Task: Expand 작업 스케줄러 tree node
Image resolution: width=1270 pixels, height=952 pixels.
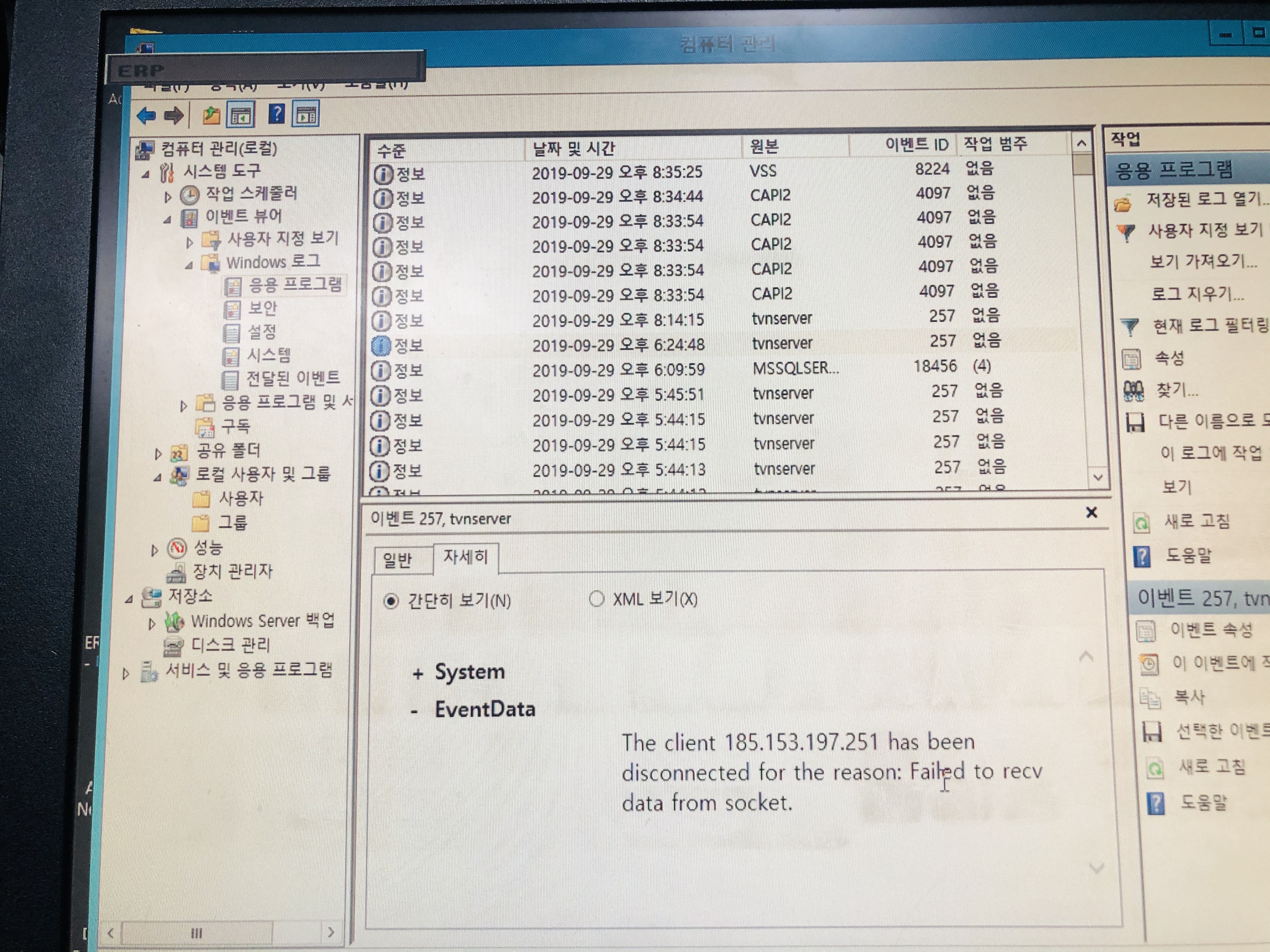Action: (168, 197)
